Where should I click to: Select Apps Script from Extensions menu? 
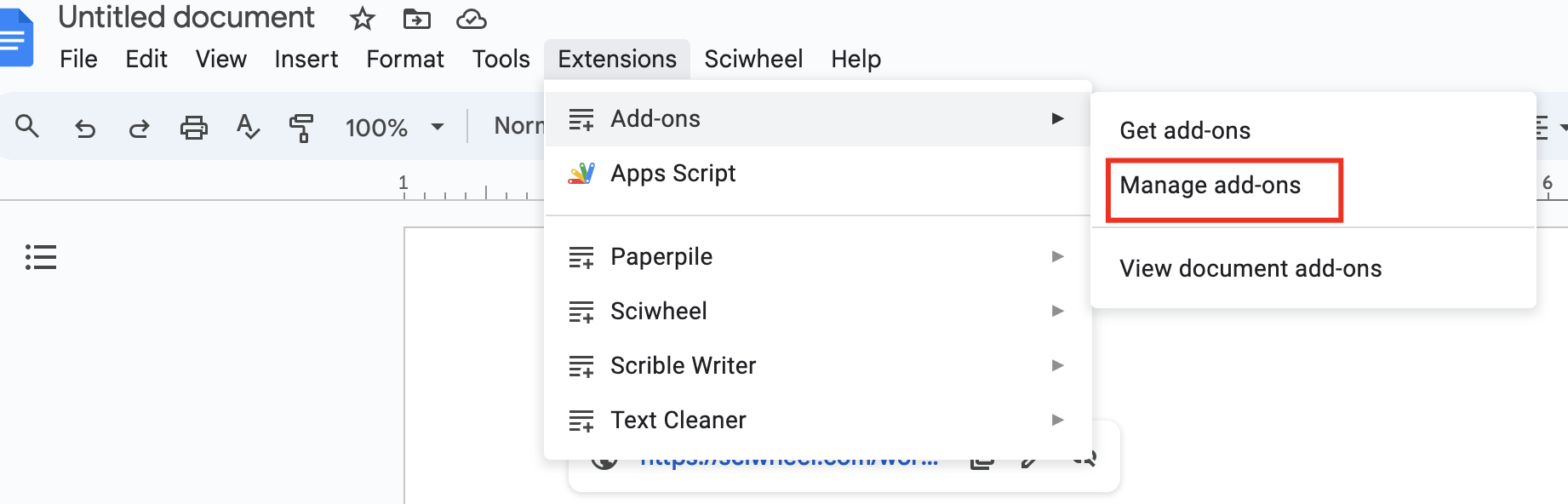[817, 174]
